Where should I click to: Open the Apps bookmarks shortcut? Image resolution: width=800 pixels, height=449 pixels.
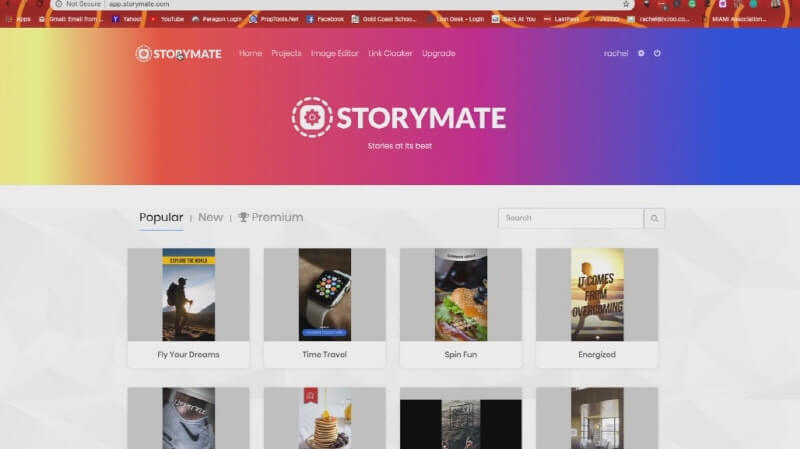pos(18,19)
